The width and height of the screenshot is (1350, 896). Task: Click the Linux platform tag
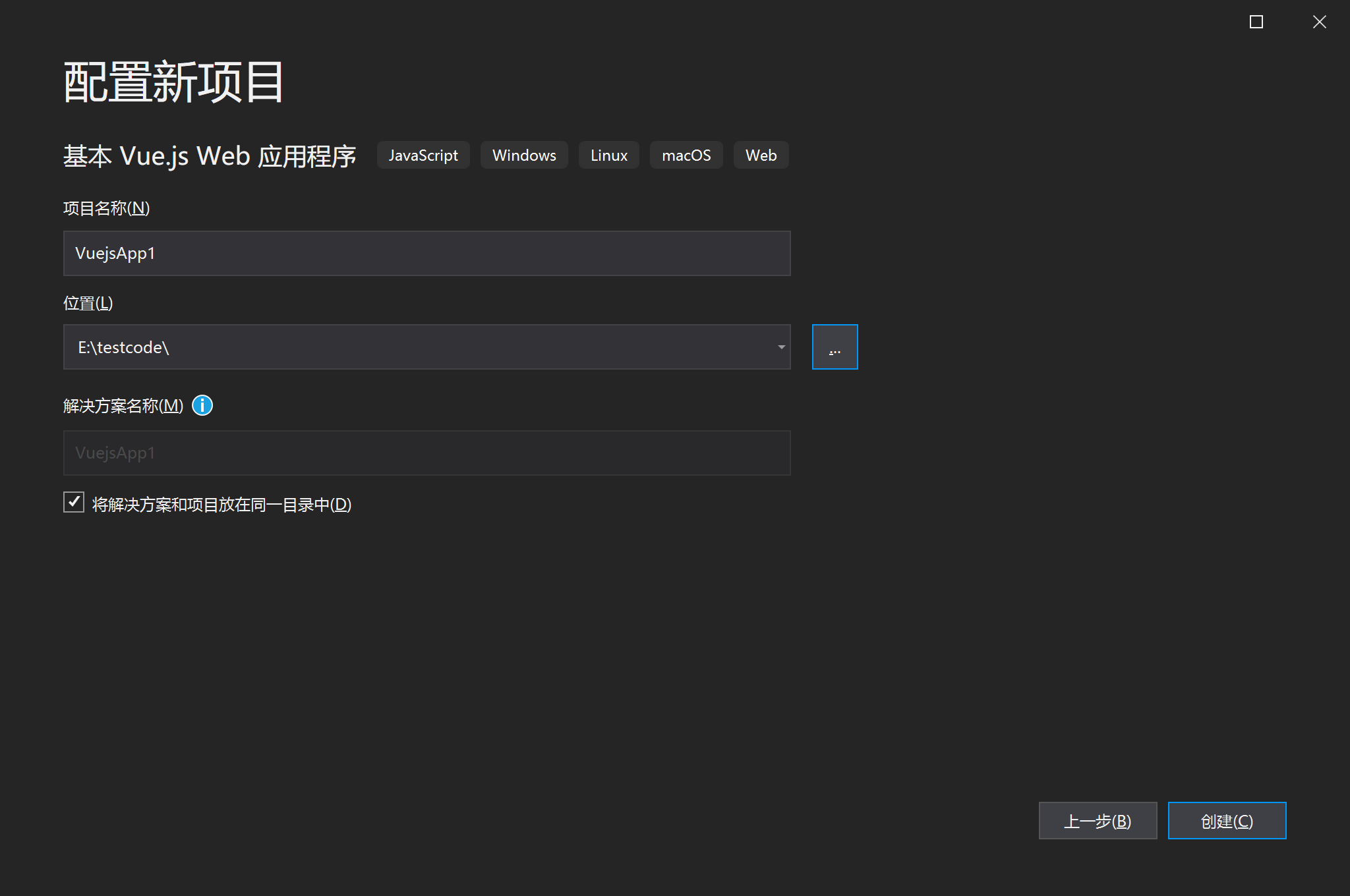[608, 155]
